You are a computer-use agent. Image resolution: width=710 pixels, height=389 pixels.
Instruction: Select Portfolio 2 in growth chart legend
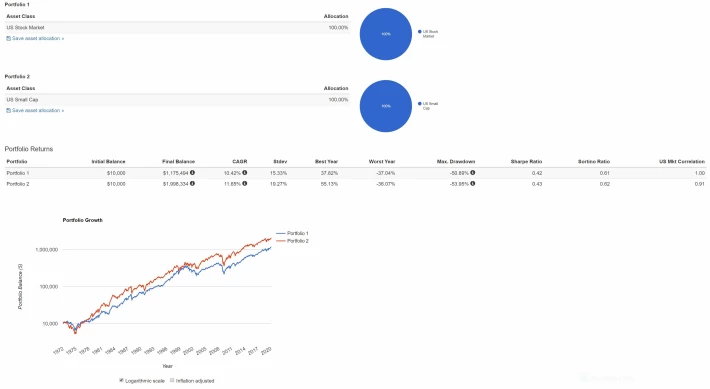[293, 241]
